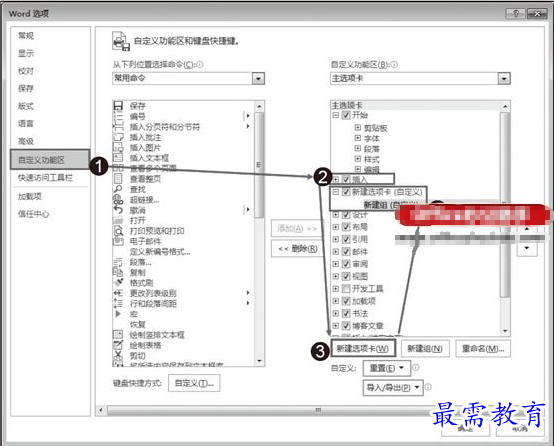Click the move-down arrow button
The height and width of the screenshot is (446, 554).
pyautogui.click(x=527, y=248)
